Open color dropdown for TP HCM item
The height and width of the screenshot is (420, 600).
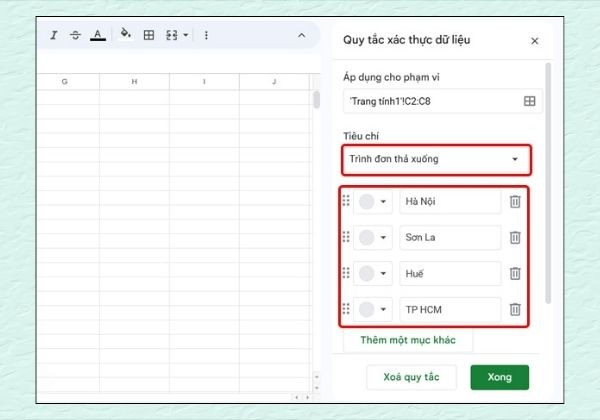click(373, 309)
